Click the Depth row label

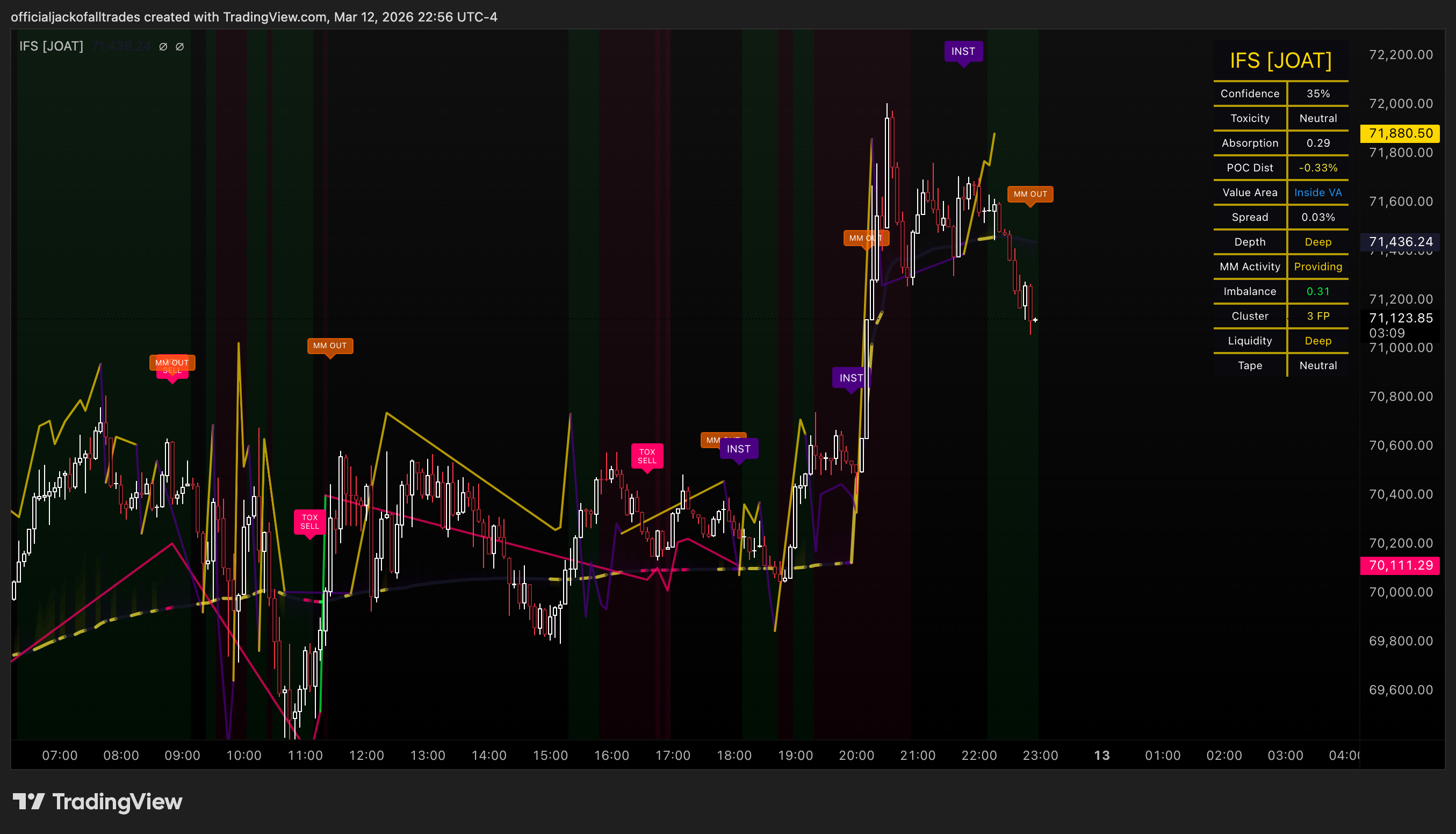1249,242
